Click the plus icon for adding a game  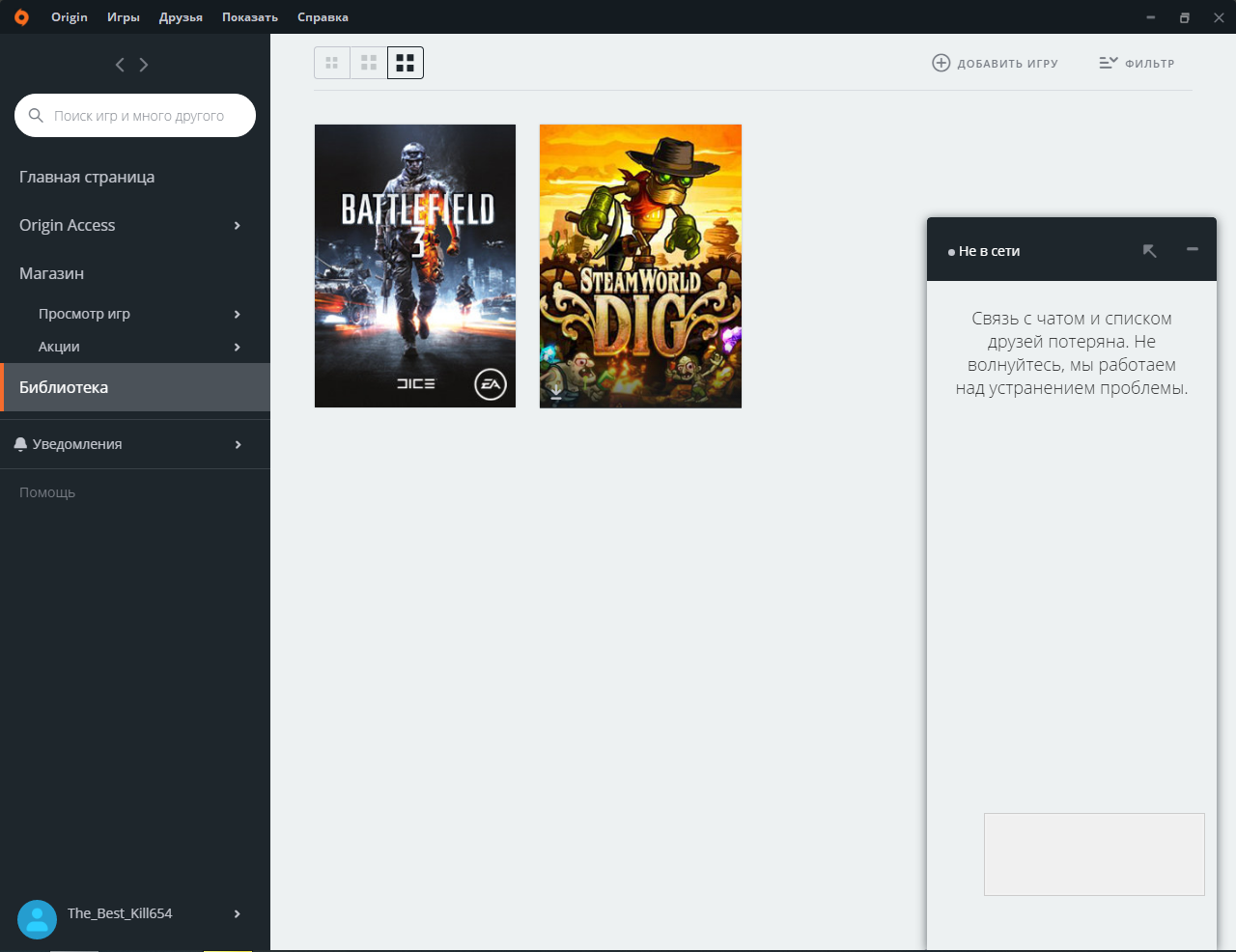click(941, 63)
